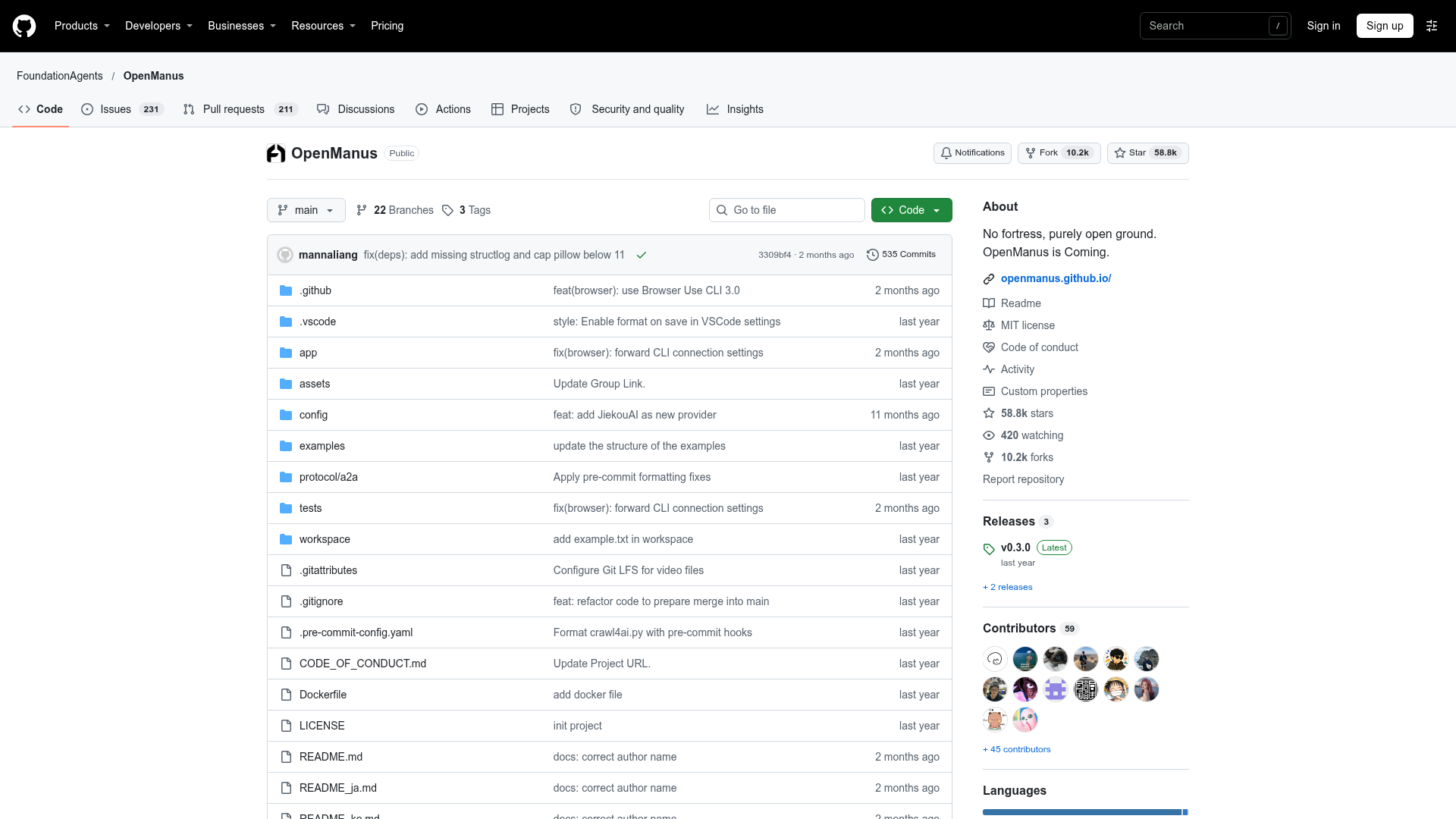This screenshot has width=1456, height=819.
Task: Click the link icon beside openmanus.github.io
Action: [989, 279]
